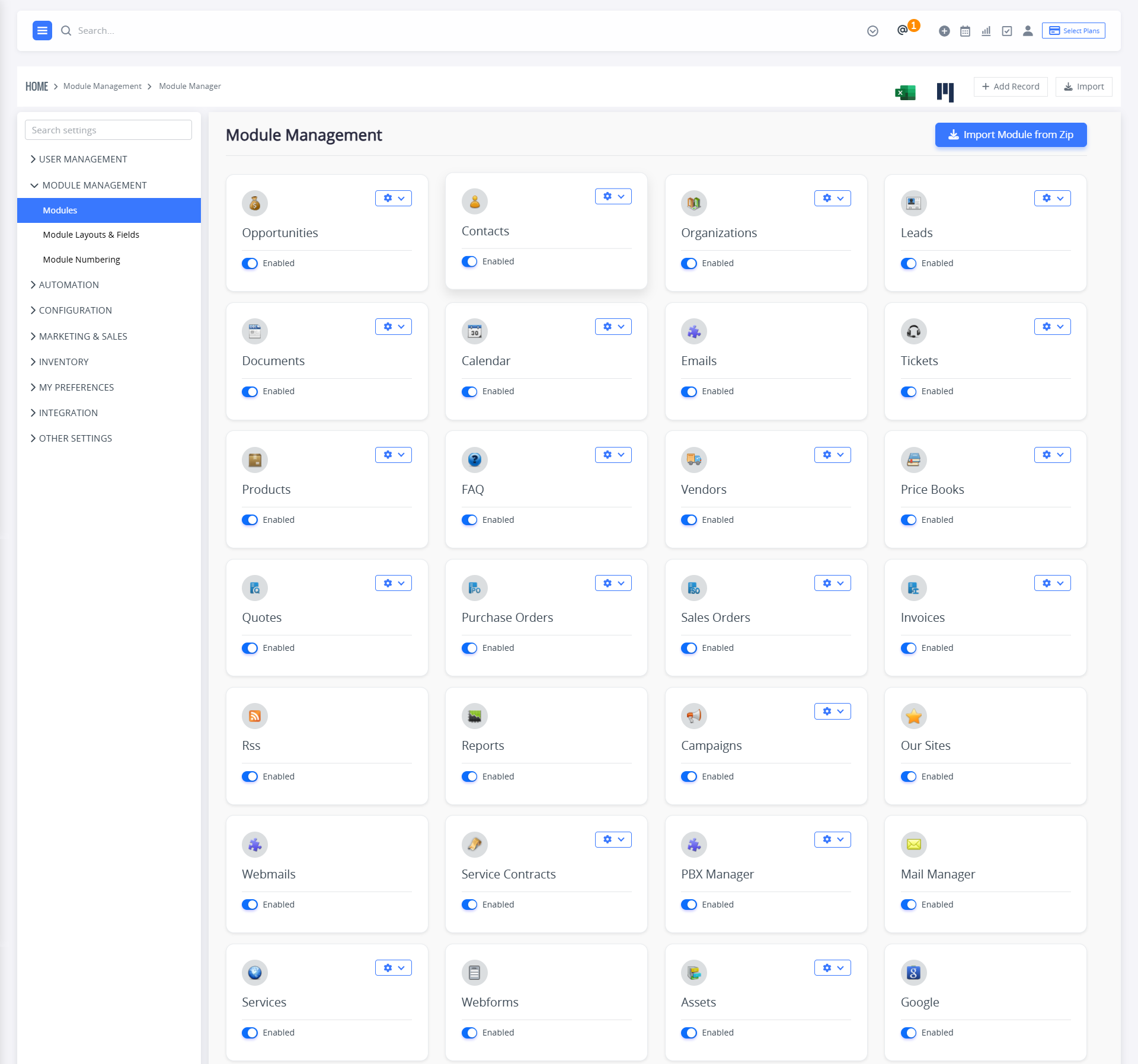Click the Excel export icon
Screen dimensions: 1138x1064
click(905, 92)
